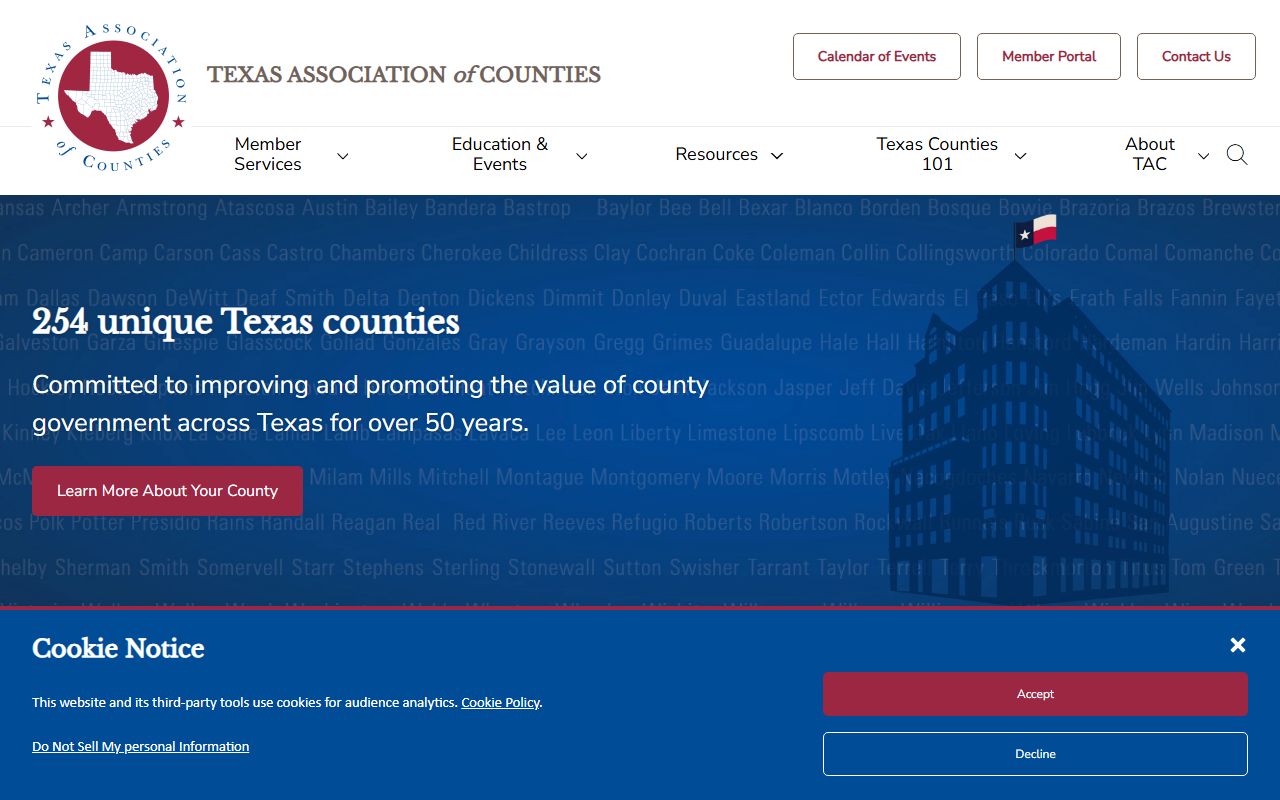This screenshot has width=1280, height=800.
Task: Open the Cookie Policy link
Action: (x=500, y=703)
